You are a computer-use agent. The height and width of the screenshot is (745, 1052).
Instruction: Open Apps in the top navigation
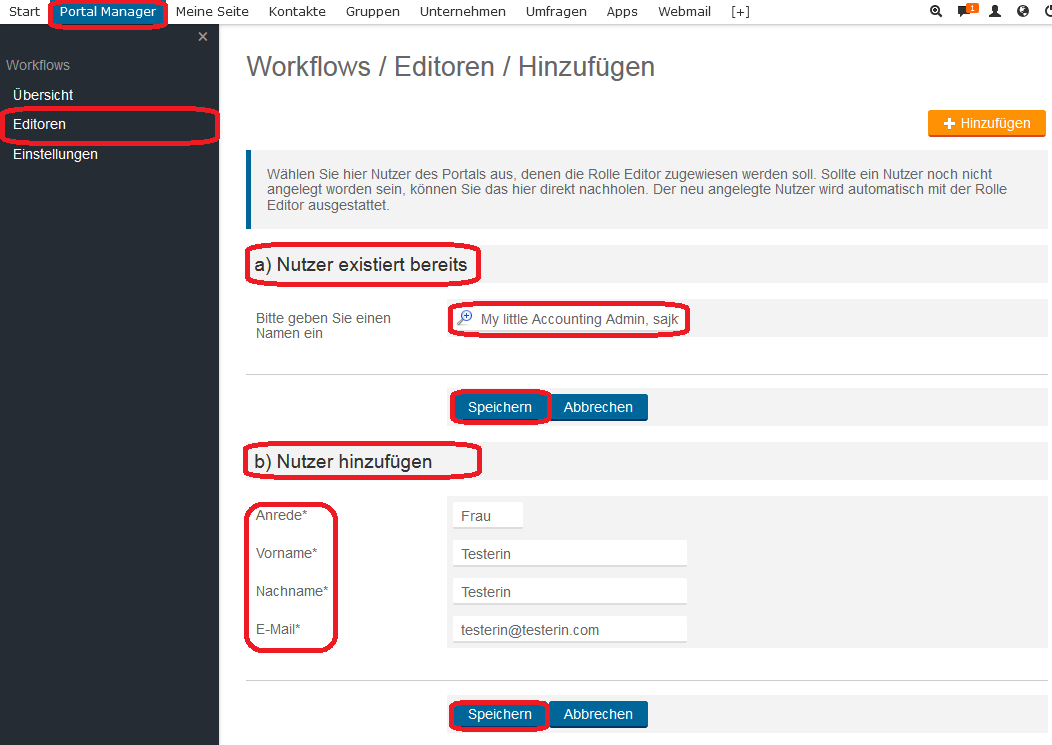pos(622,11)
